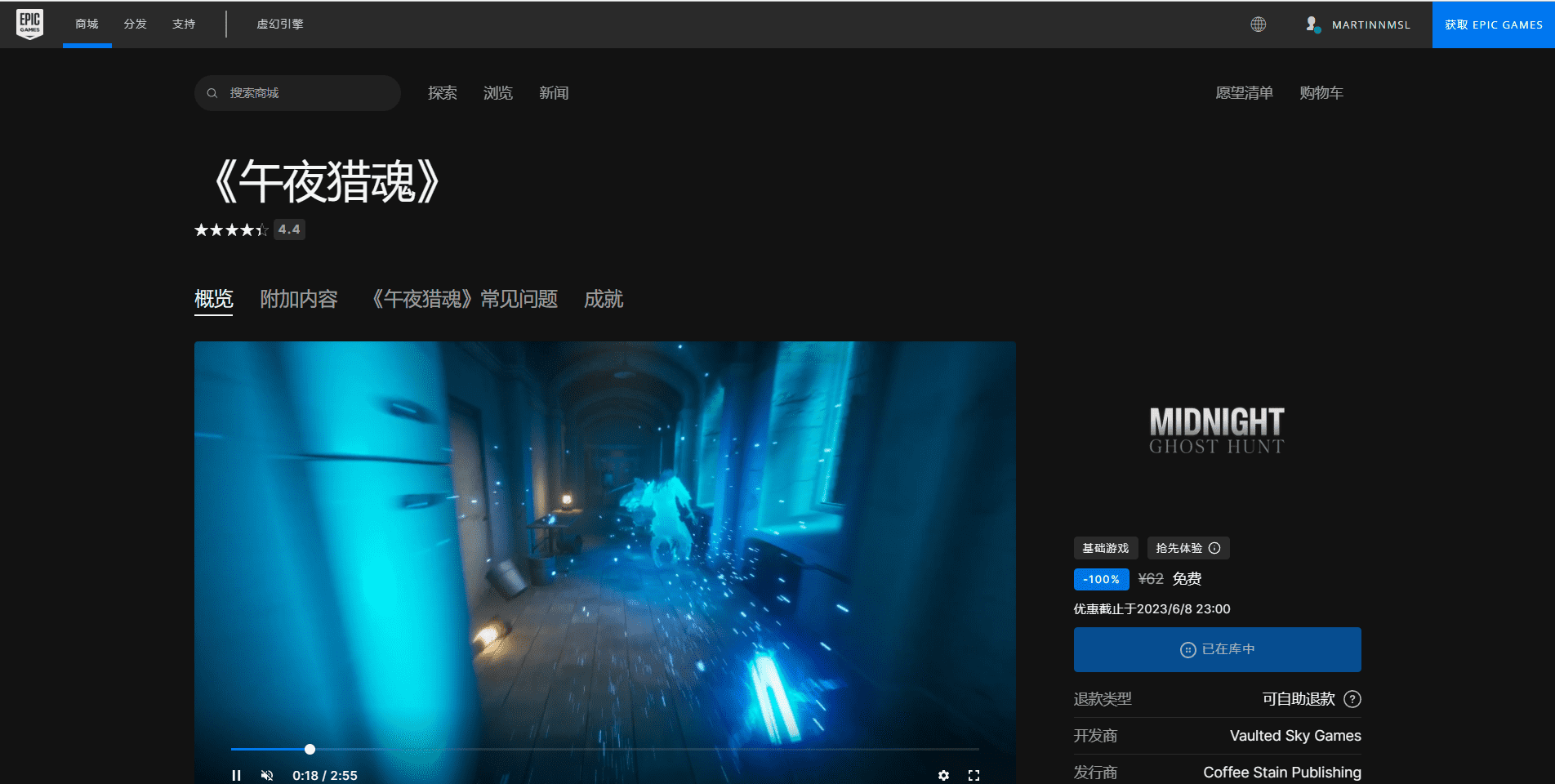Go to the 浏览 section

(498, 93)
